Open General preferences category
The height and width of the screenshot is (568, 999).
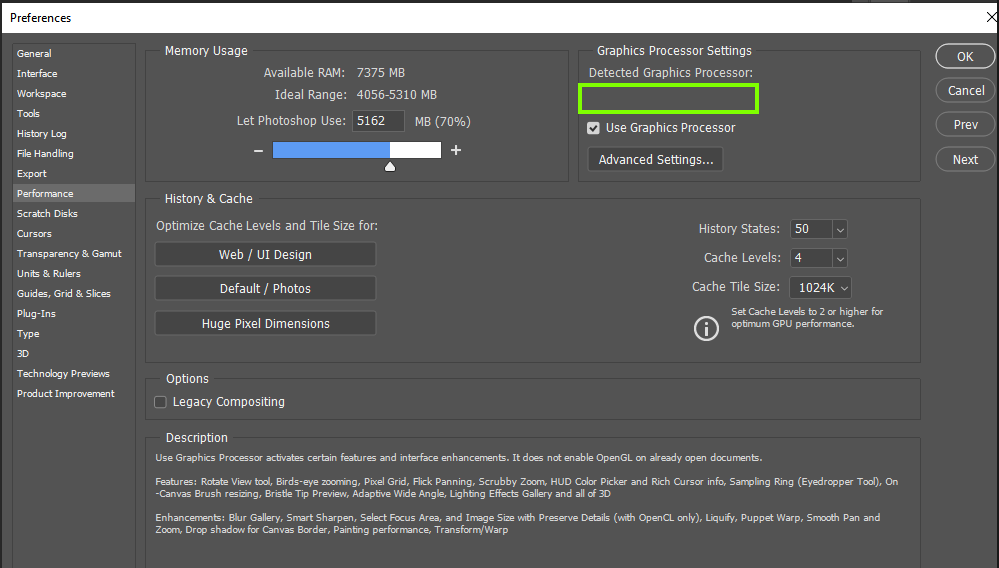coord(34,53)
